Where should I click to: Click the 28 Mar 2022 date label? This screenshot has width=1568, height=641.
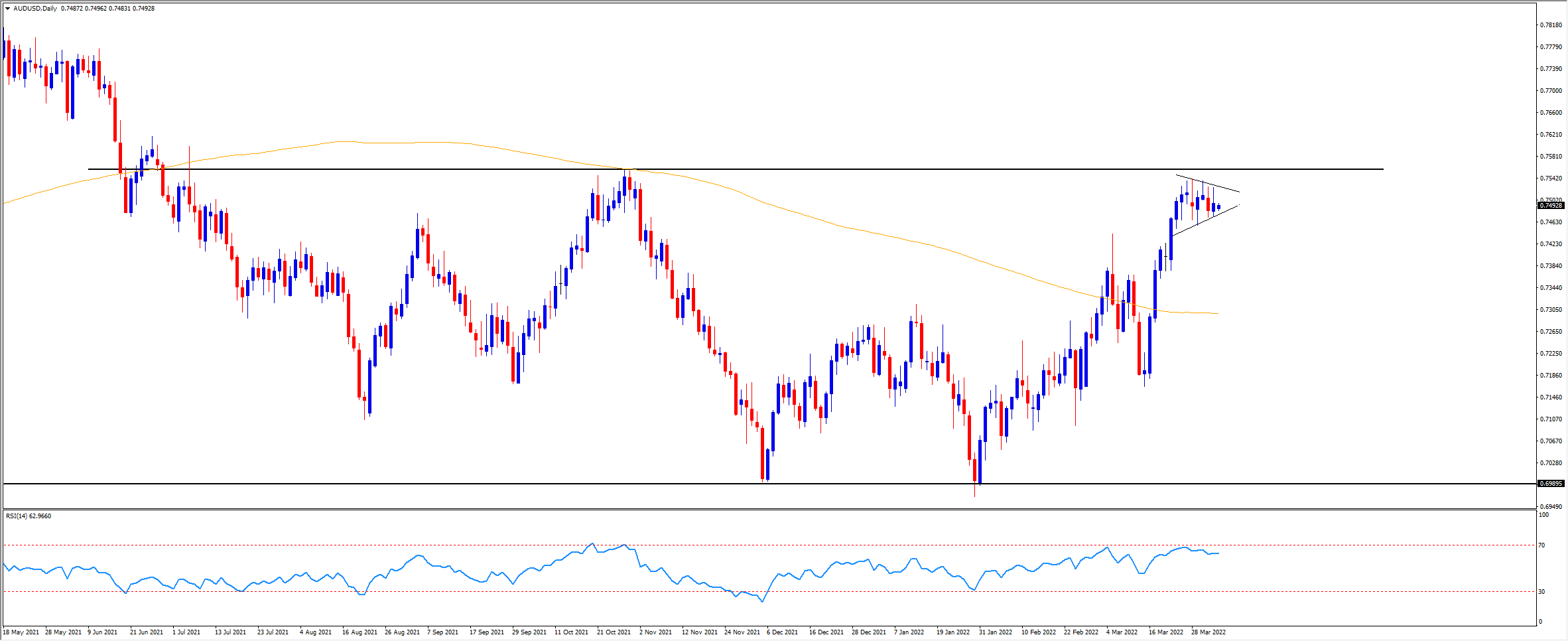click(x=1208, y=632)
